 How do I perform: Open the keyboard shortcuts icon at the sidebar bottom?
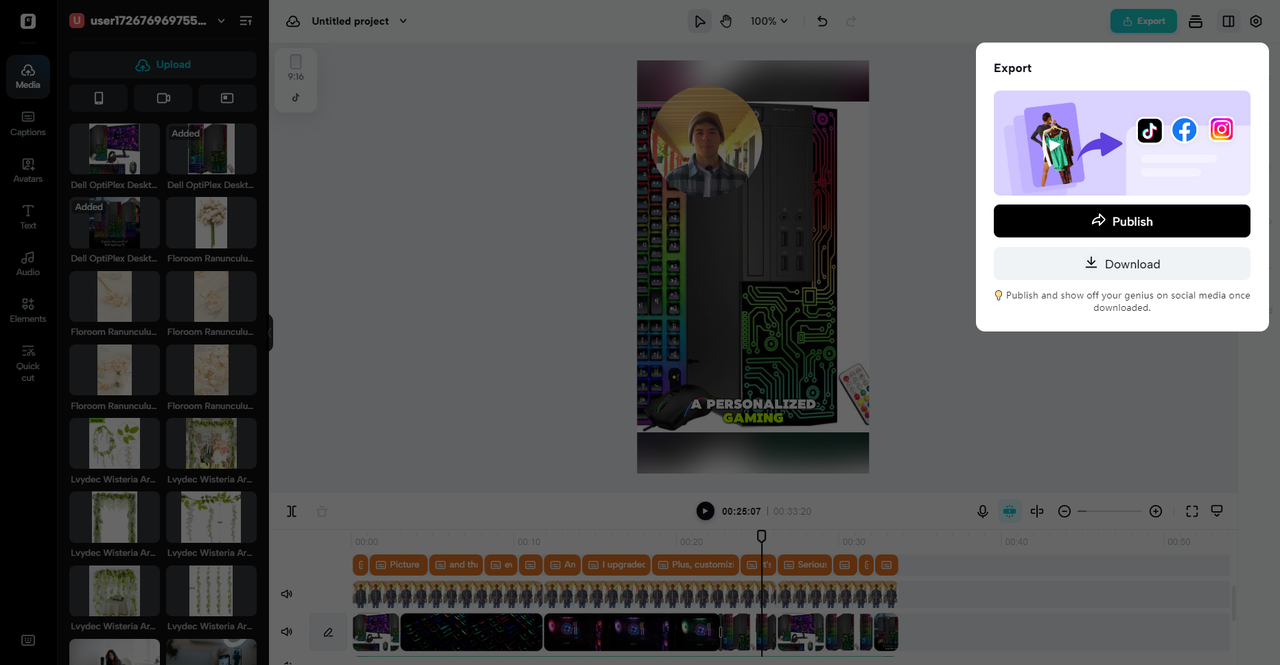click(28, 640)
